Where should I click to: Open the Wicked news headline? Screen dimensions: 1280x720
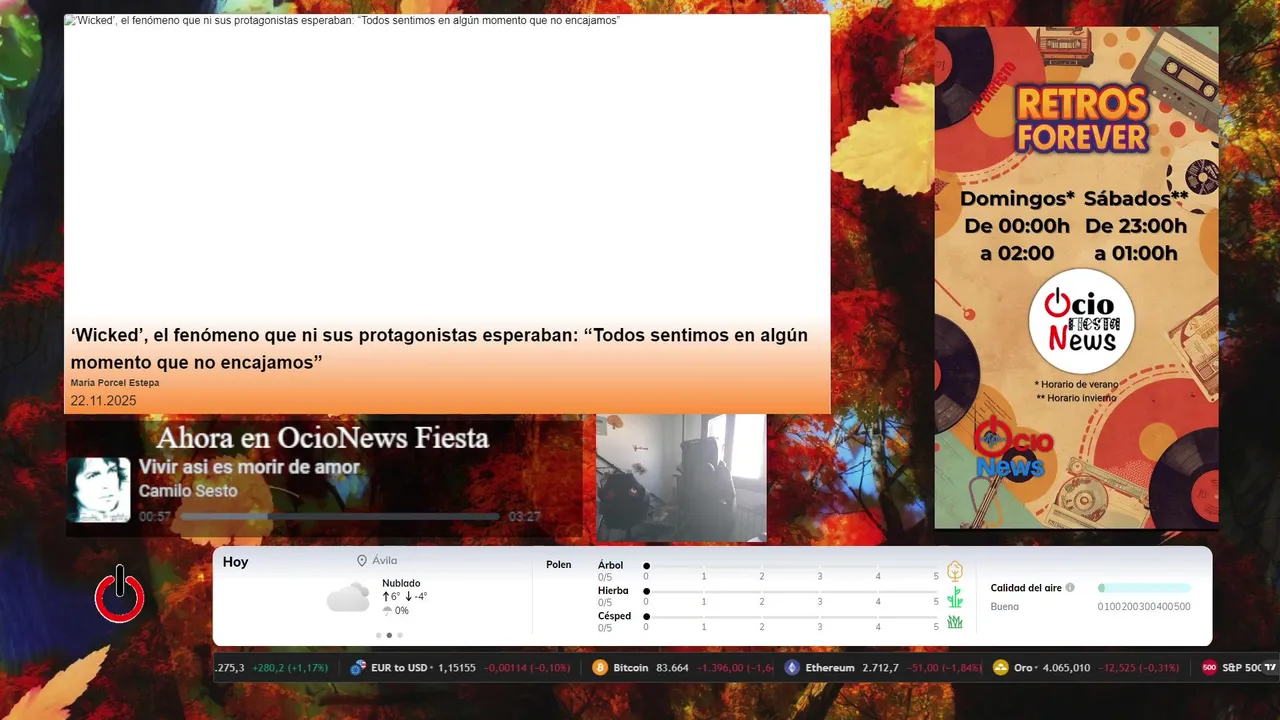tap(439, 349)
